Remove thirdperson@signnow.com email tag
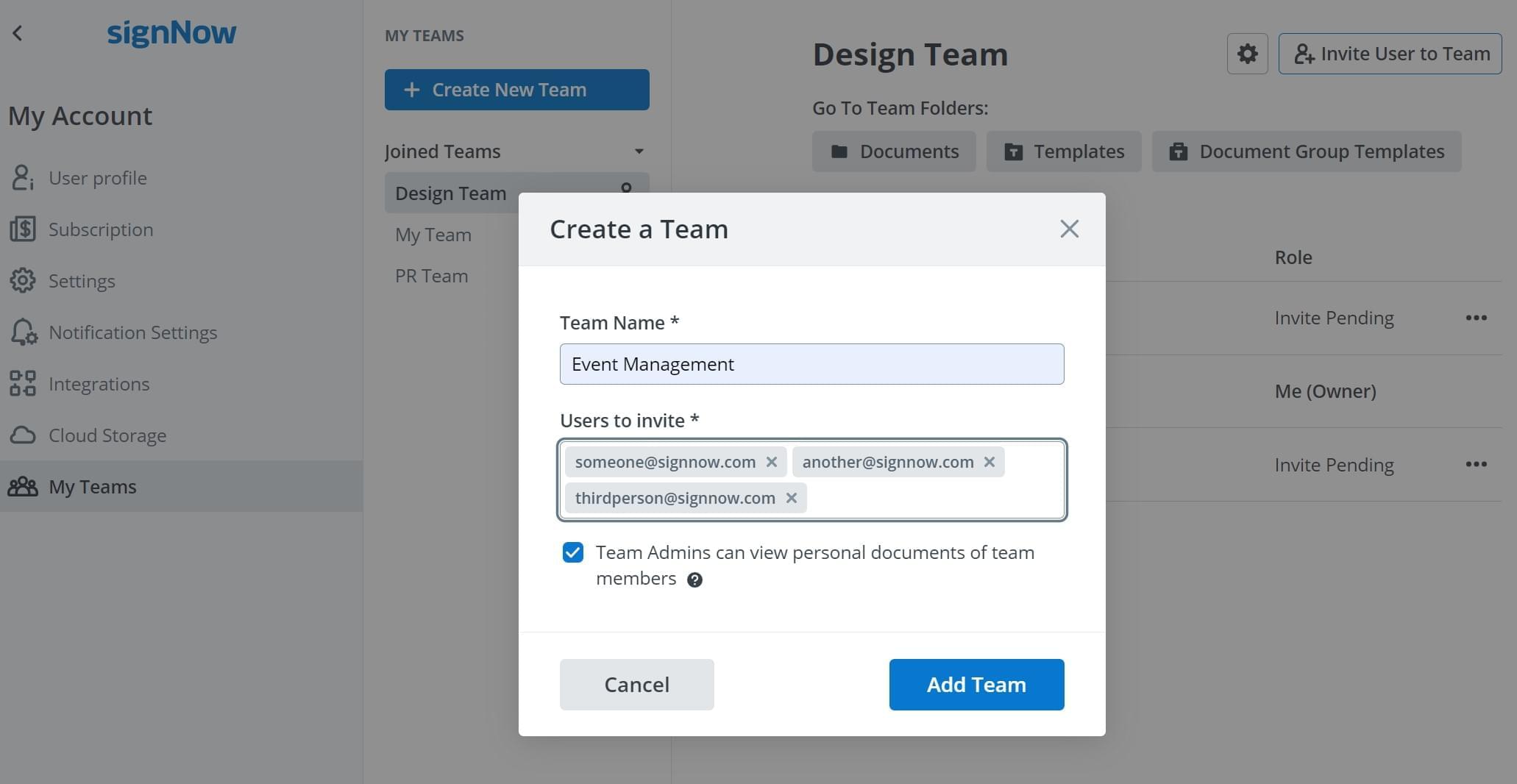Viewport: 1517px width, 784px height. pyautogui.click(x=791, y=498)
